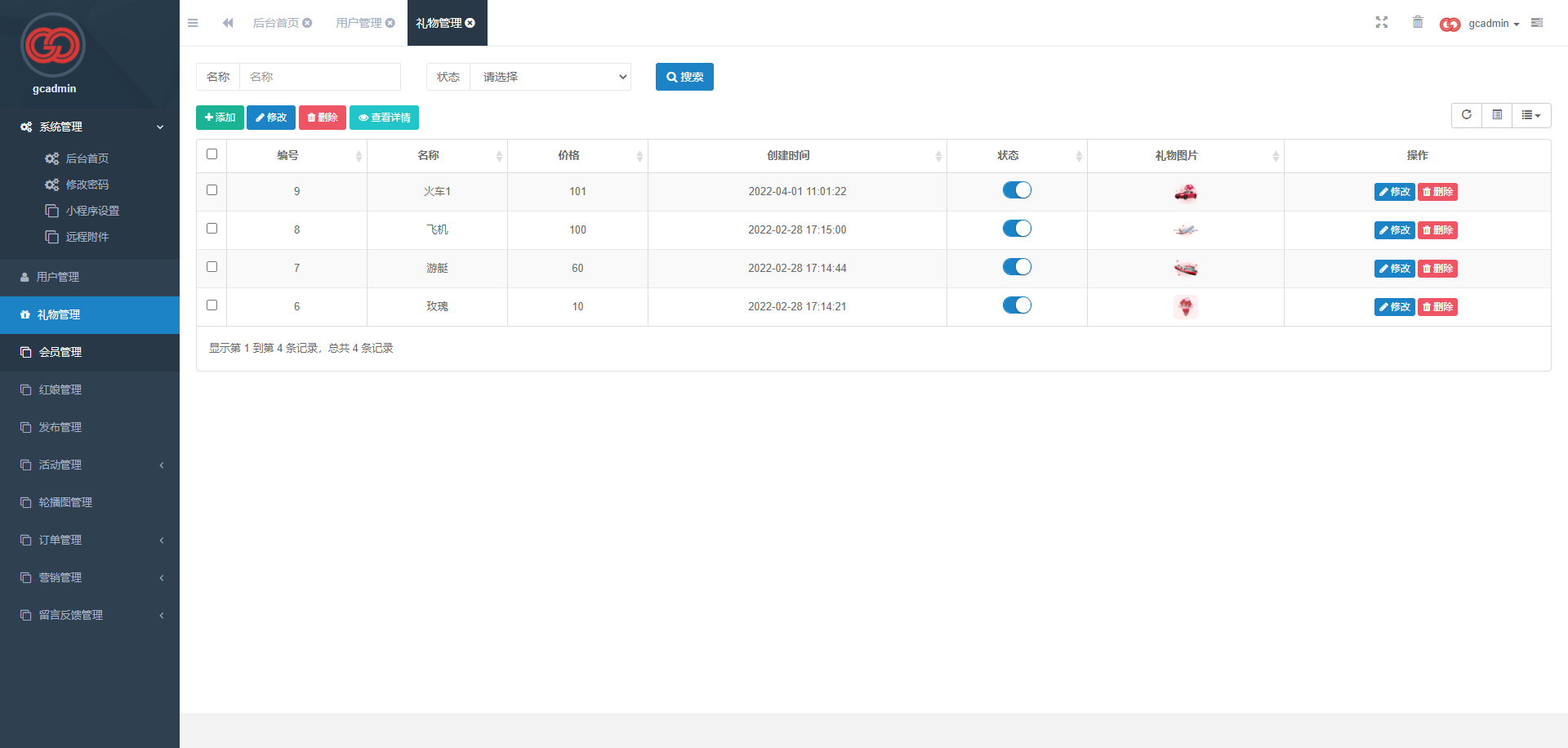Click the hamburger sidebar collapse icon
The image size is (1568, 748).
click(193, 23)
